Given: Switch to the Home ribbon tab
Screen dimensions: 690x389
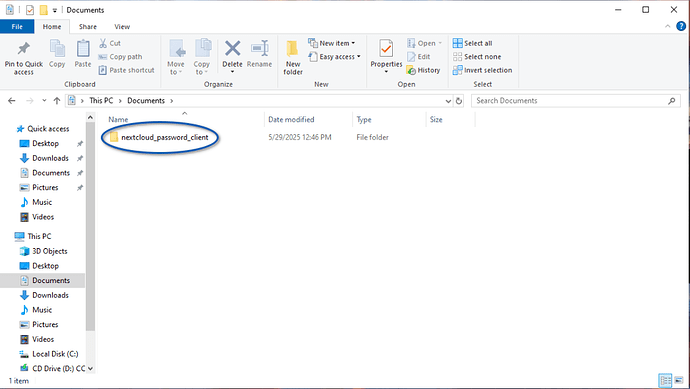Looking at the screenshot, I should tap(52, 27).
